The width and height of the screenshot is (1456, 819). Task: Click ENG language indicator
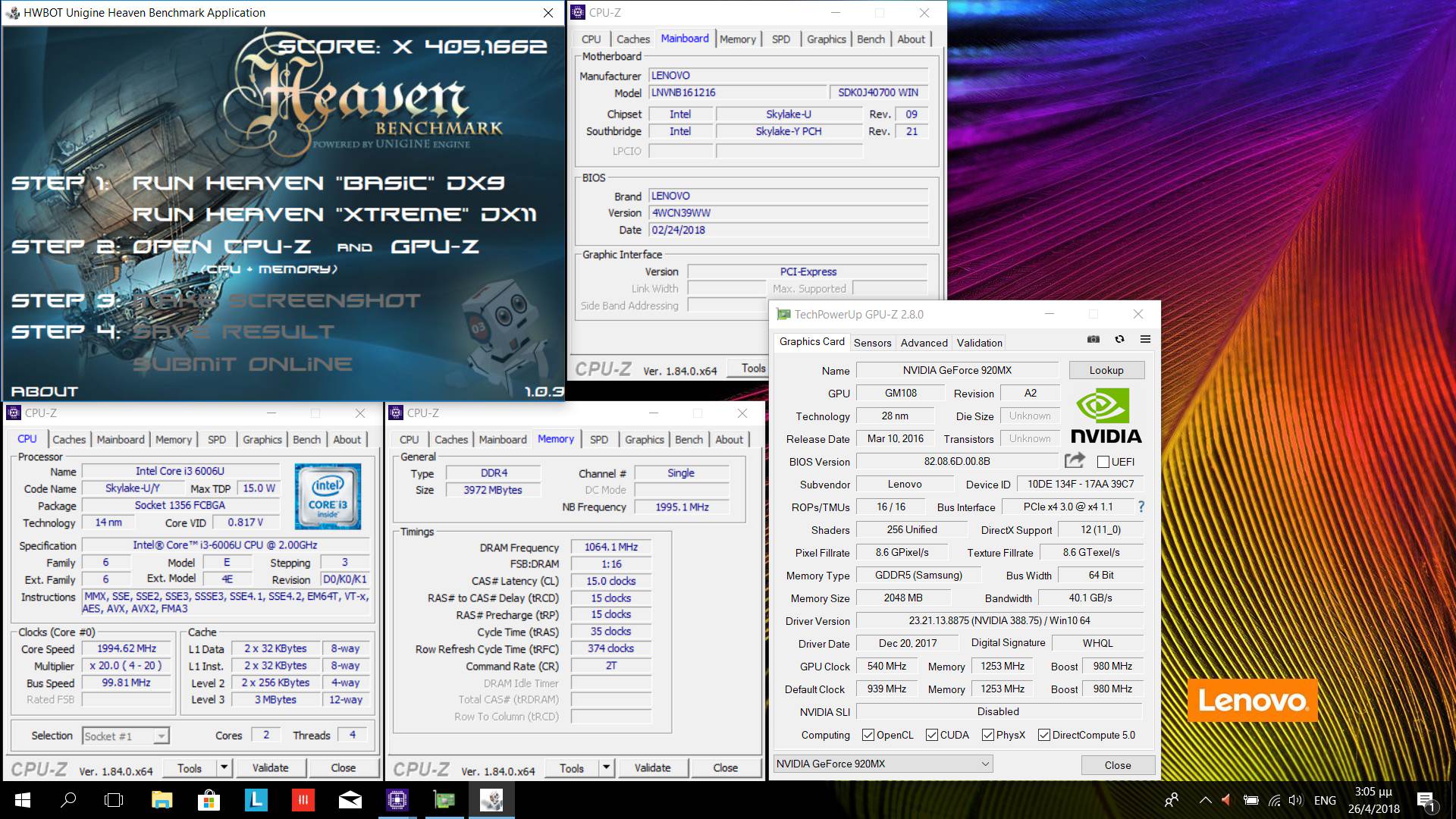(x=1325, y=800)
